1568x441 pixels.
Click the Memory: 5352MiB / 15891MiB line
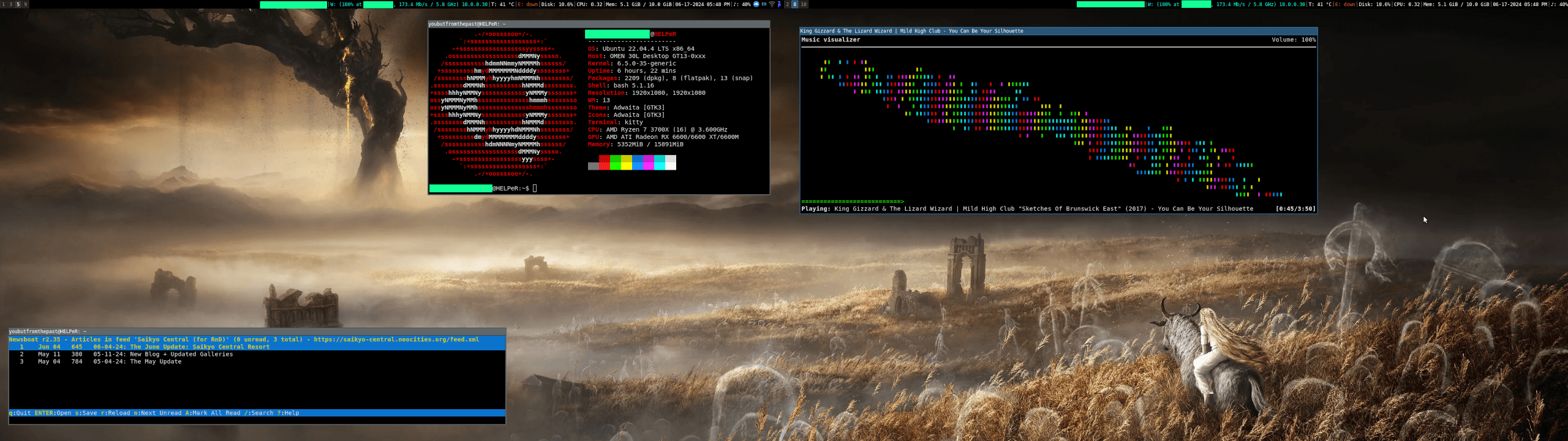pyautogui.click(x=635, y=144)
